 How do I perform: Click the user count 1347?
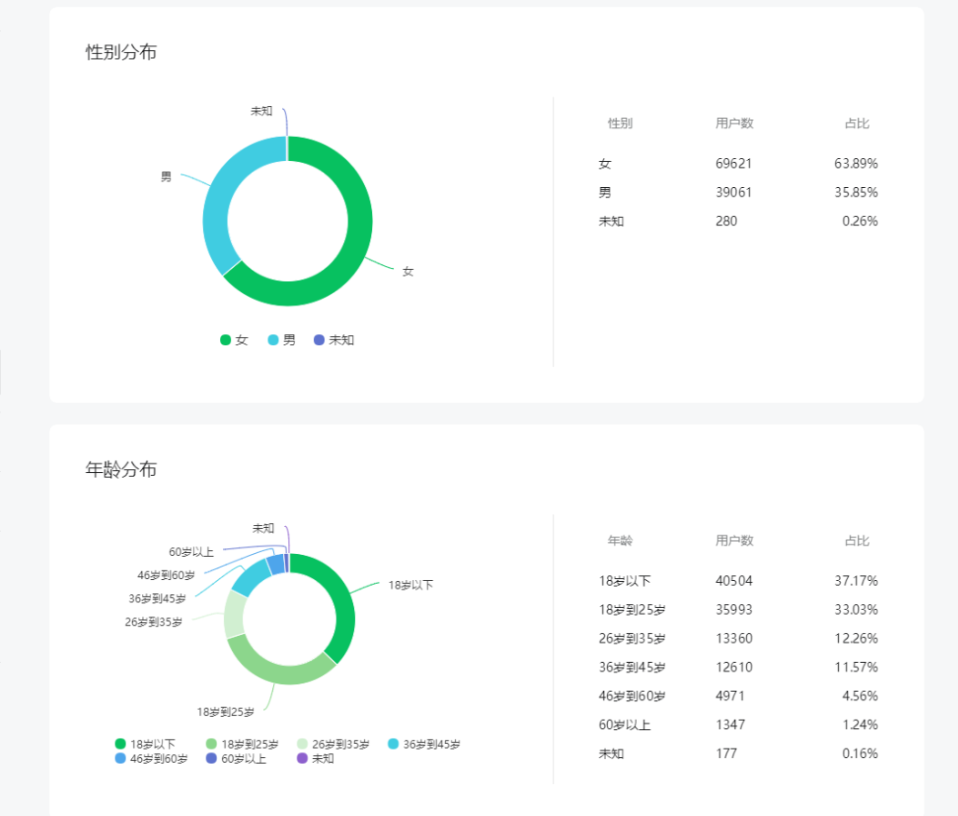pyautogui.click(x=730, y=724)
